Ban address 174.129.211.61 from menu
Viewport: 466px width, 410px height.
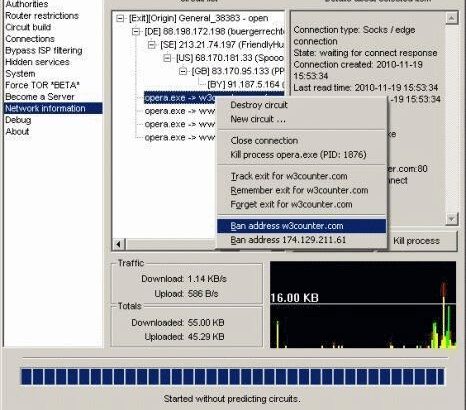pos(288,240)
